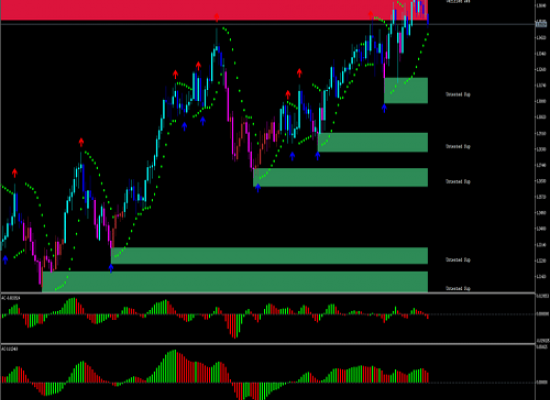Select the red arrow touching the red resistance zone mid-chart

click(x=217, y=17)
